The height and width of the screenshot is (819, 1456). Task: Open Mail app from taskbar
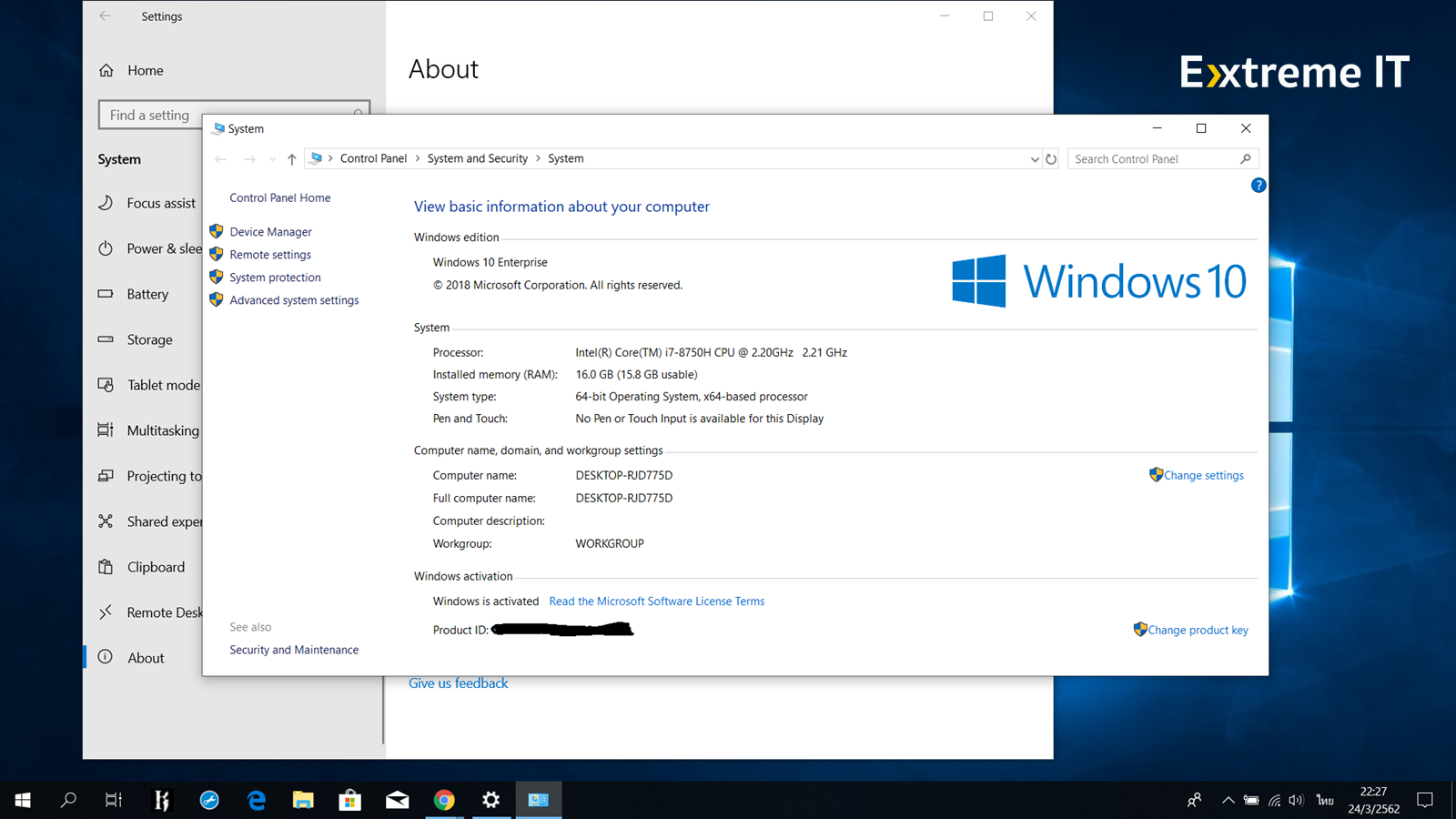pos(398,800)
